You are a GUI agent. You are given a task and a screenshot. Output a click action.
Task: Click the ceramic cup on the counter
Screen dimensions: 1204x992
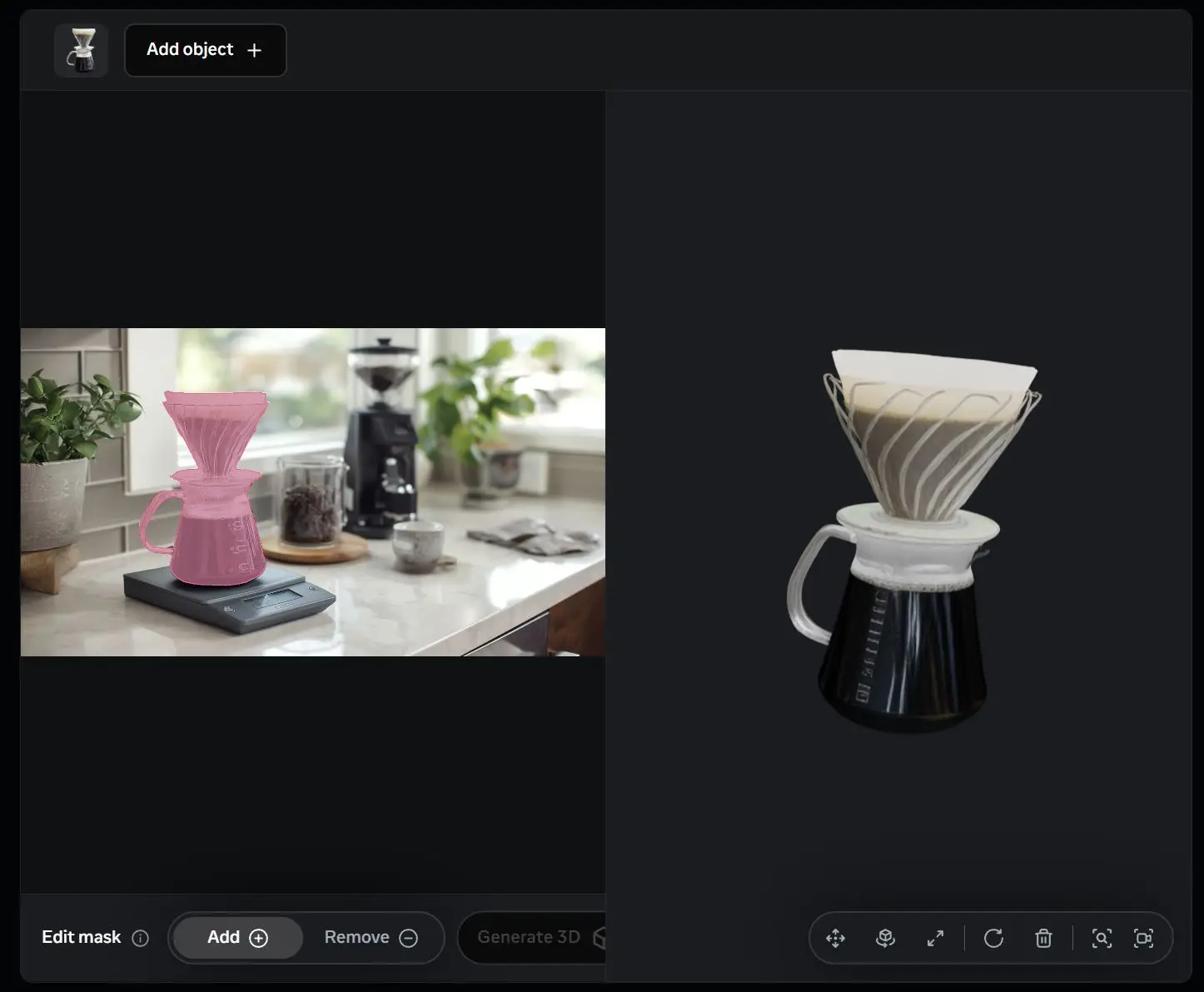(x=417, y=546)
